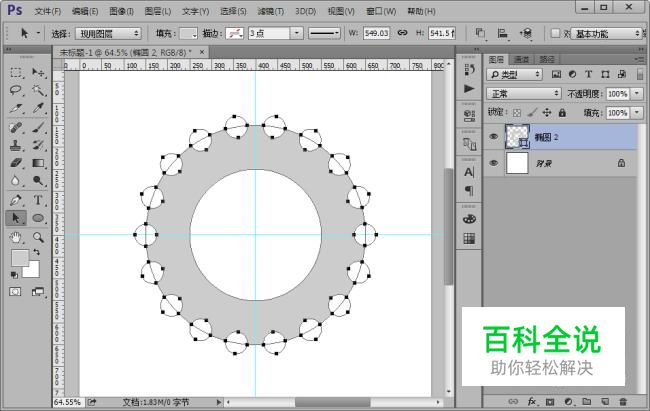Select the Lasso tool
Image resolution: width=650 pixels, height=411 pixels.
click(x=16, y=90)
